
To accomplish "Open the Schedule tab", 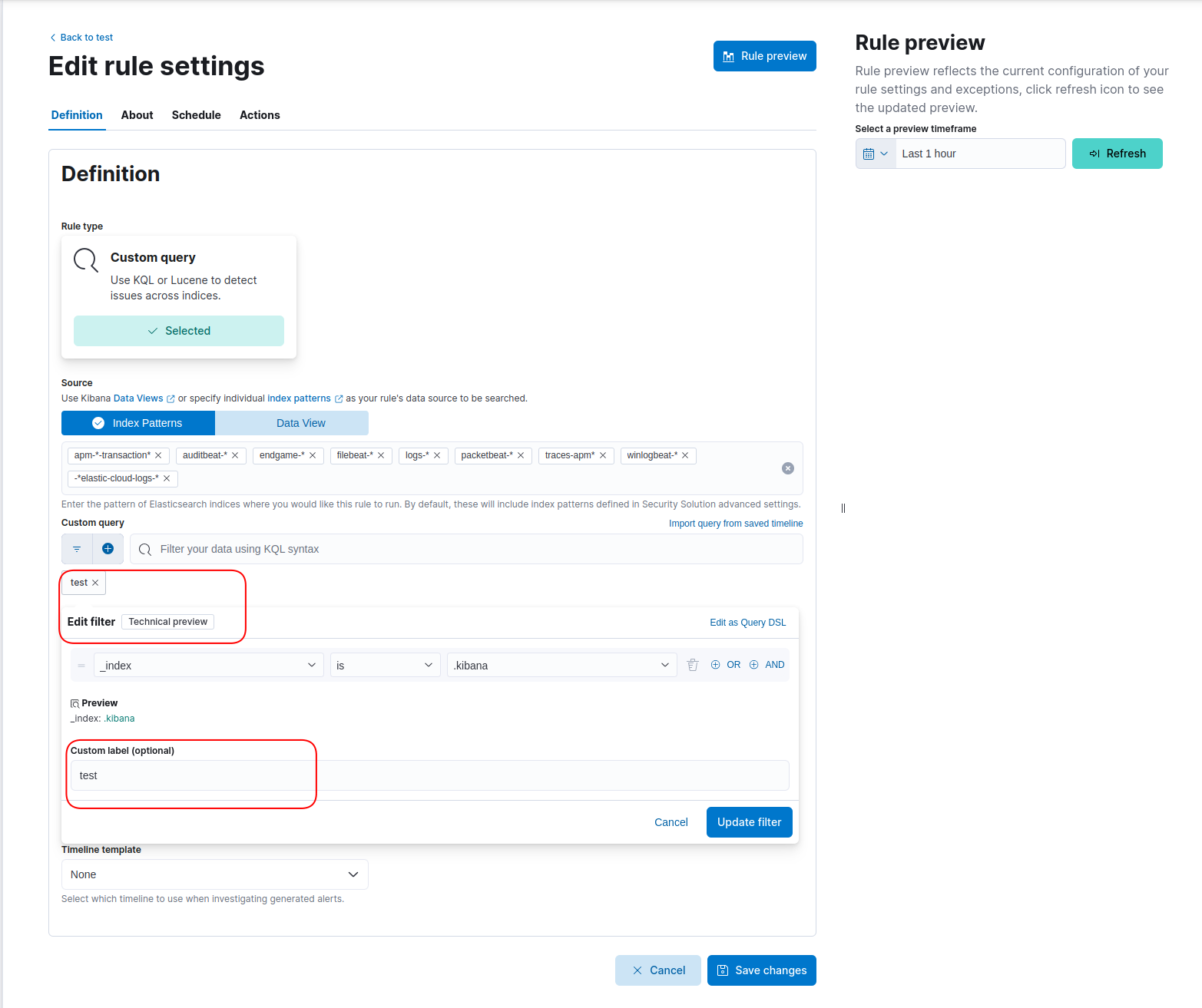I will click(196, 115).
